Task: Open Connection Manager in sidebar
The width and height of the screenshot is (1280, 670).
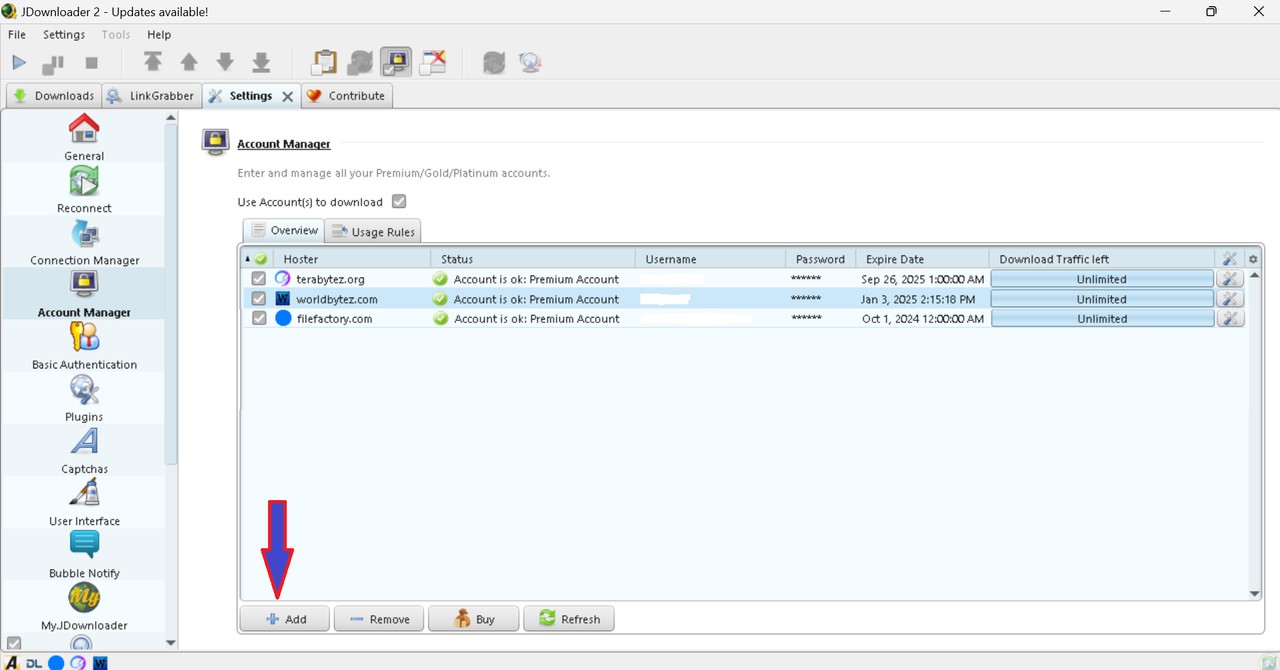Action: point(84,241)
